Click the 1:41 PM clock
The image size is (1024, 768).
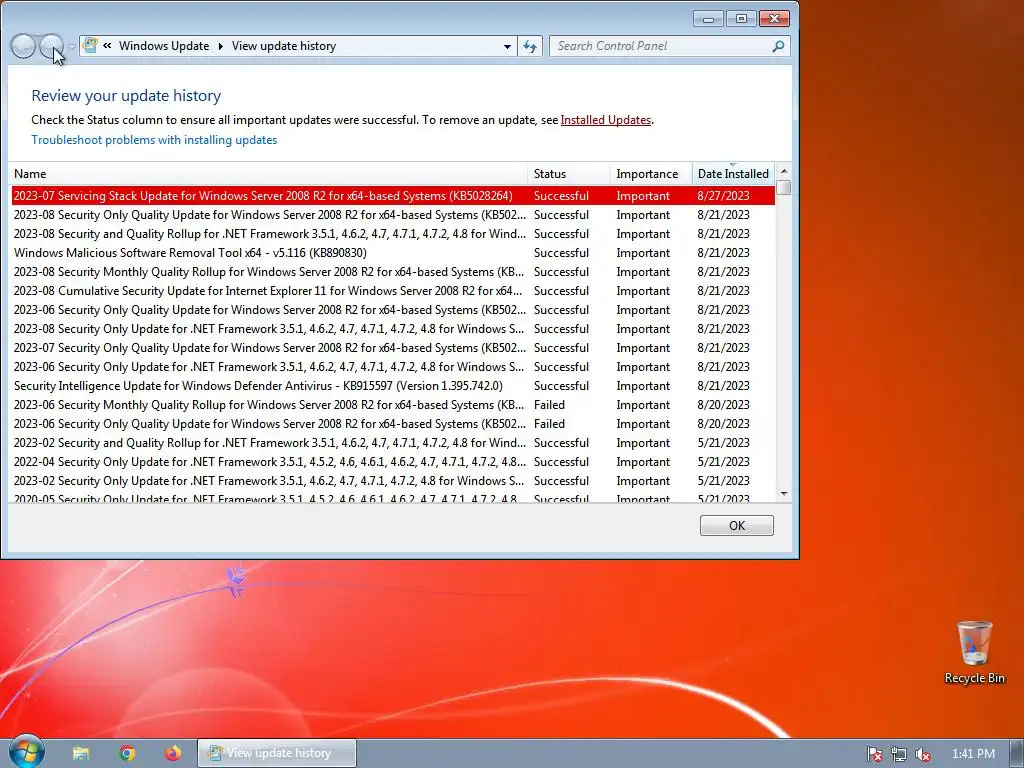(973, 754)
